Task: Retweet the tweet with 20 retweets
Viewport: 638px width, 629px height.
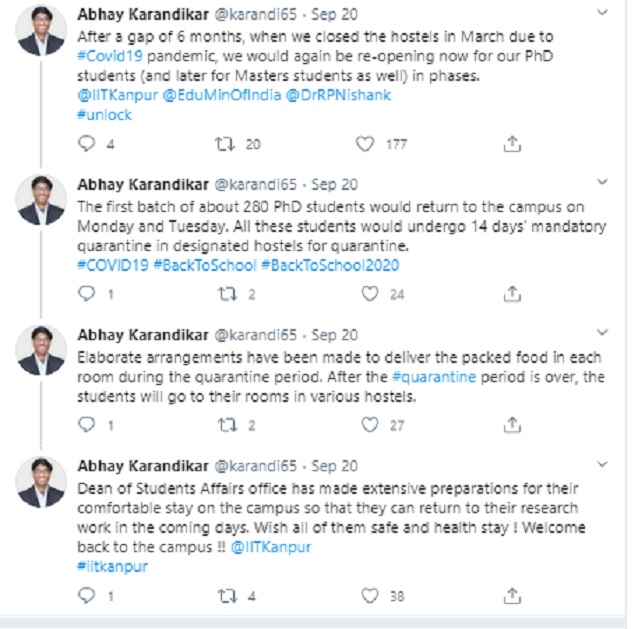Action: [x=225, y=144]
